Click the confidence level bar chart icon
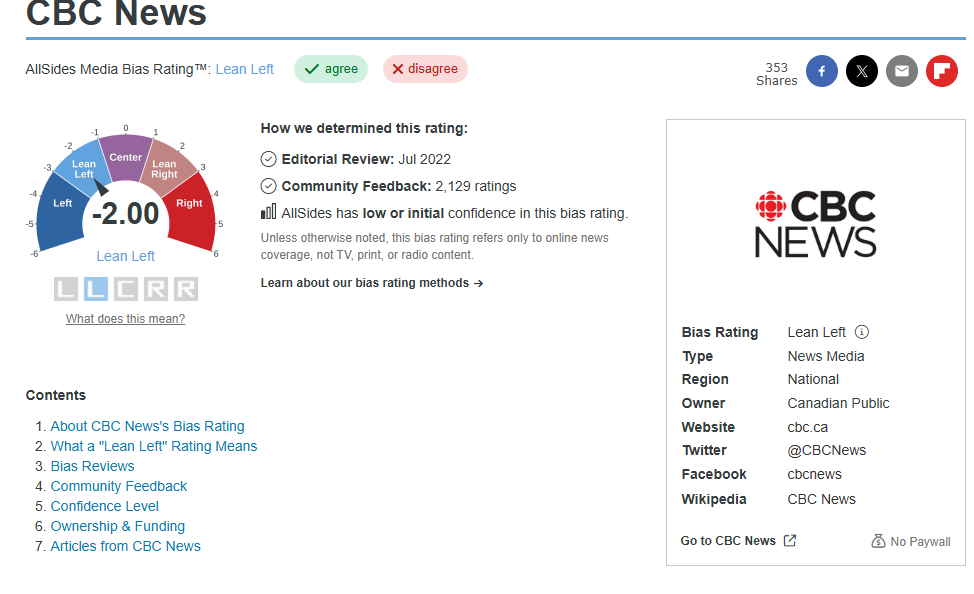 coord(268,212)
